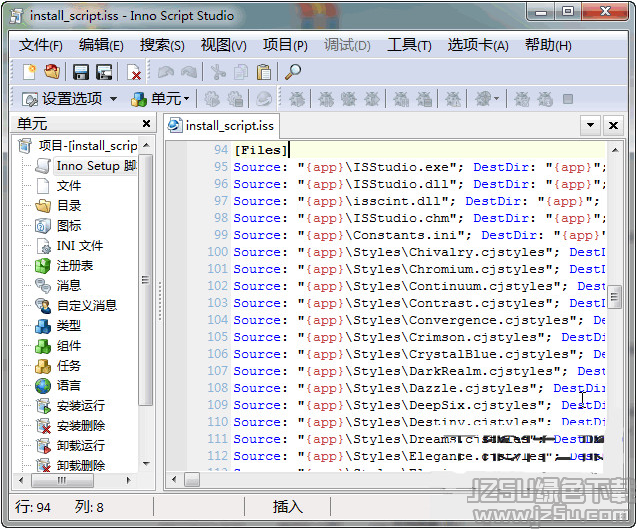This screenshot has height=529, width=637.
Task: Click the Find magnifier icon
Action: click(x=293, y=72)
